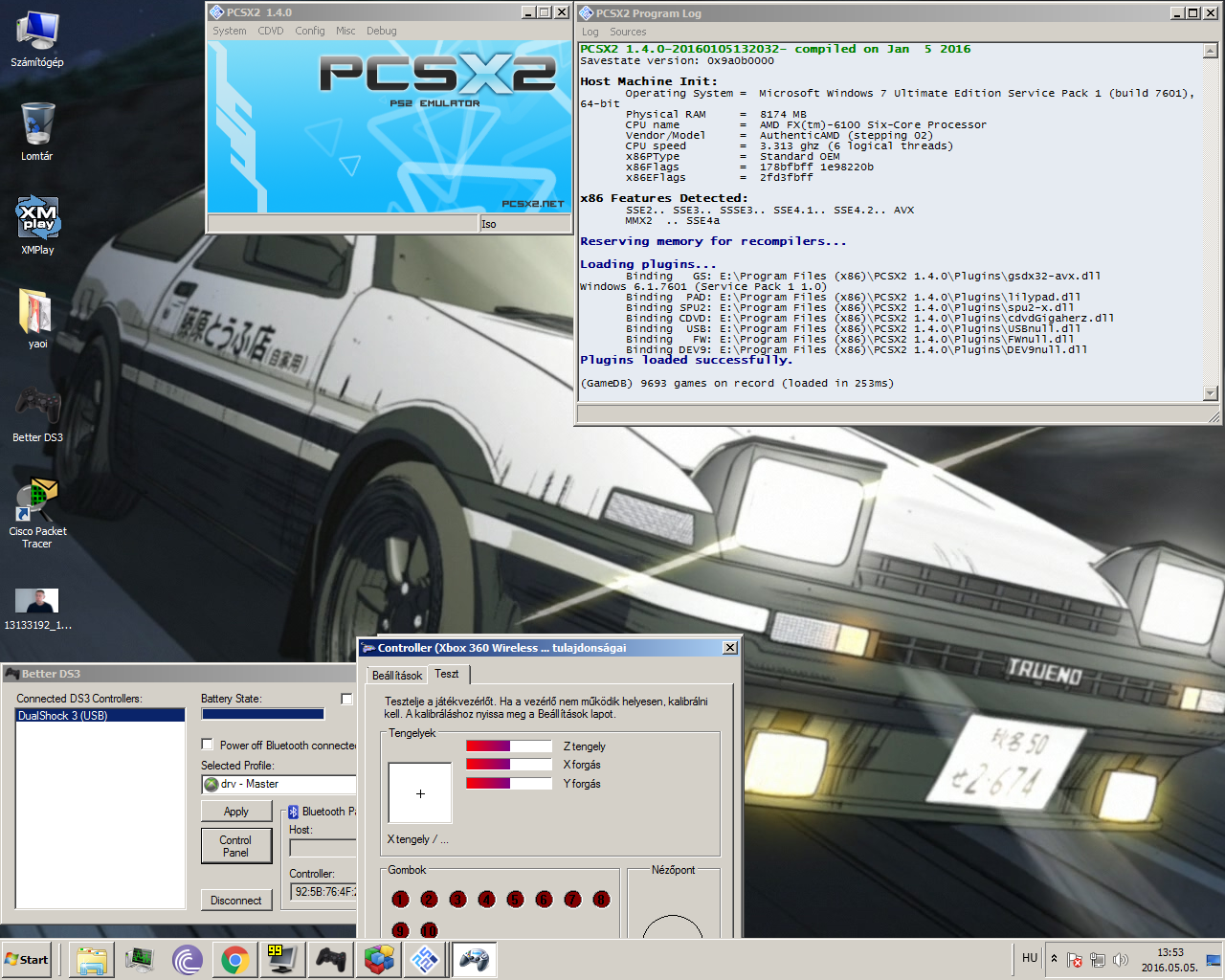The height and width of the screenshot is (980, 1225).
Task: Open the Debug menu in PCSX2
Action: pos(381,31)
